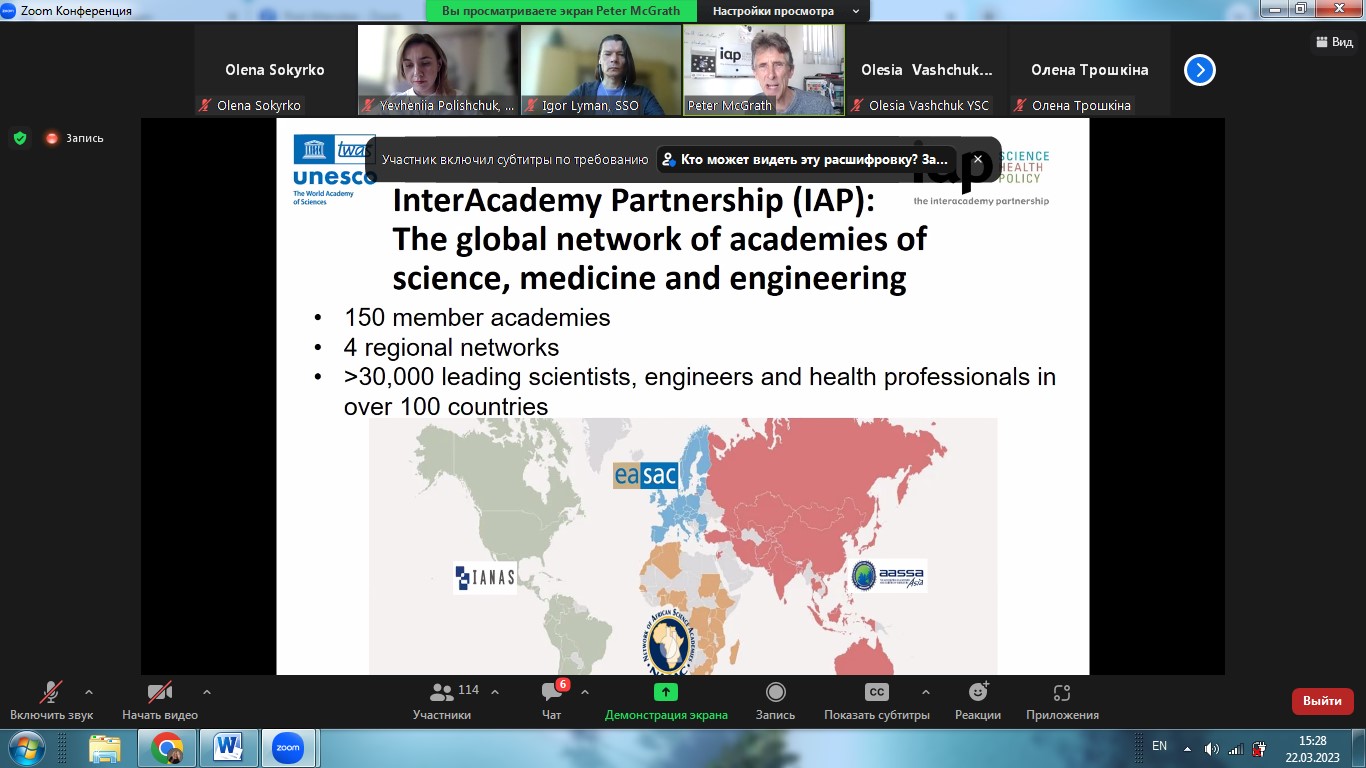Image resolution: width=1366 pixels, height=768 pixels.
Task: Click the green encryption shield icon
Action: click(20, 138)
